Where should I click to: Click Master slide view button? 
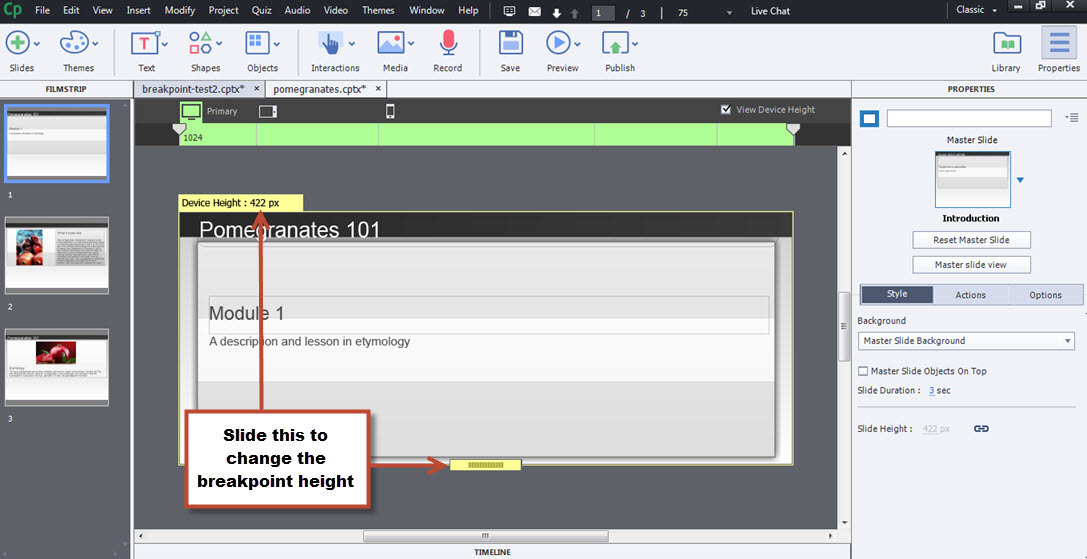point(971,265)
